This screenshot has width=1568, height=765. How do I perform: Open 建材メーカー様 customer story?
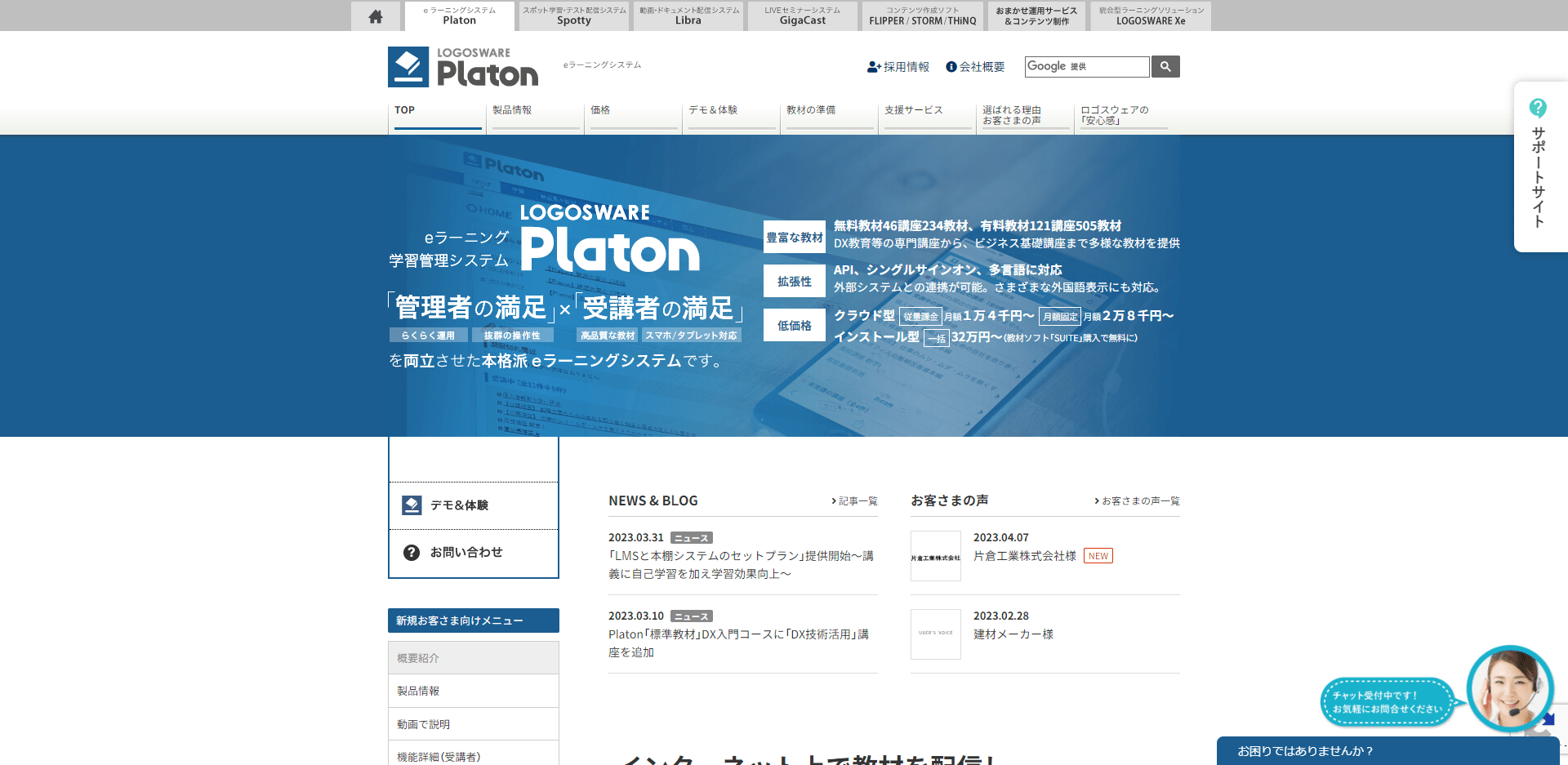1013,634
